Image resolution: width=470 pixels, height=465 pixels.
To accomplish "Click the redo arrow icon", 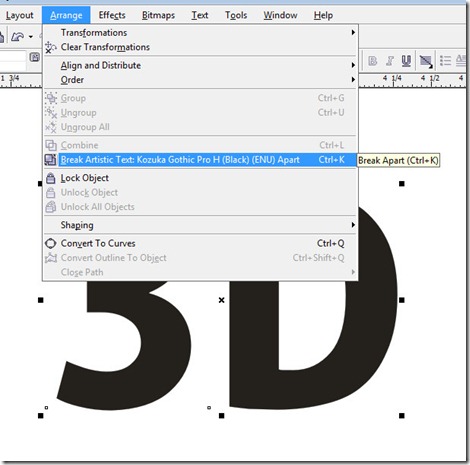I will point(17,36).
